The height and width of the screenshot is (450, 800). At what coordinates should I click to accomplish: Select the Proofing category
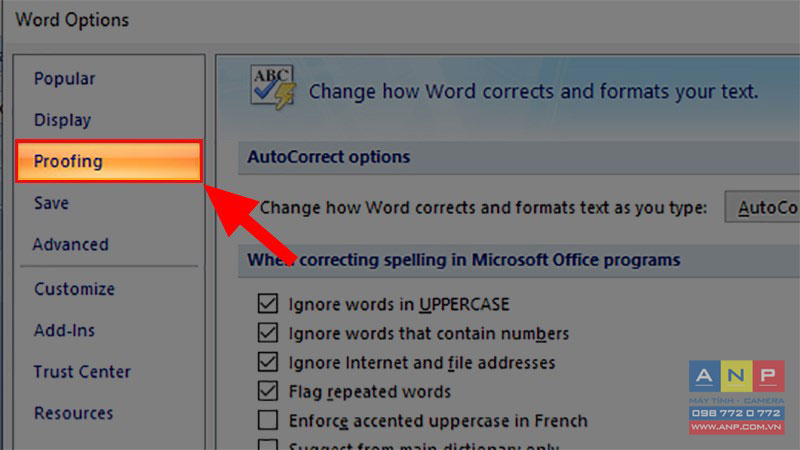tap(109, 161)
